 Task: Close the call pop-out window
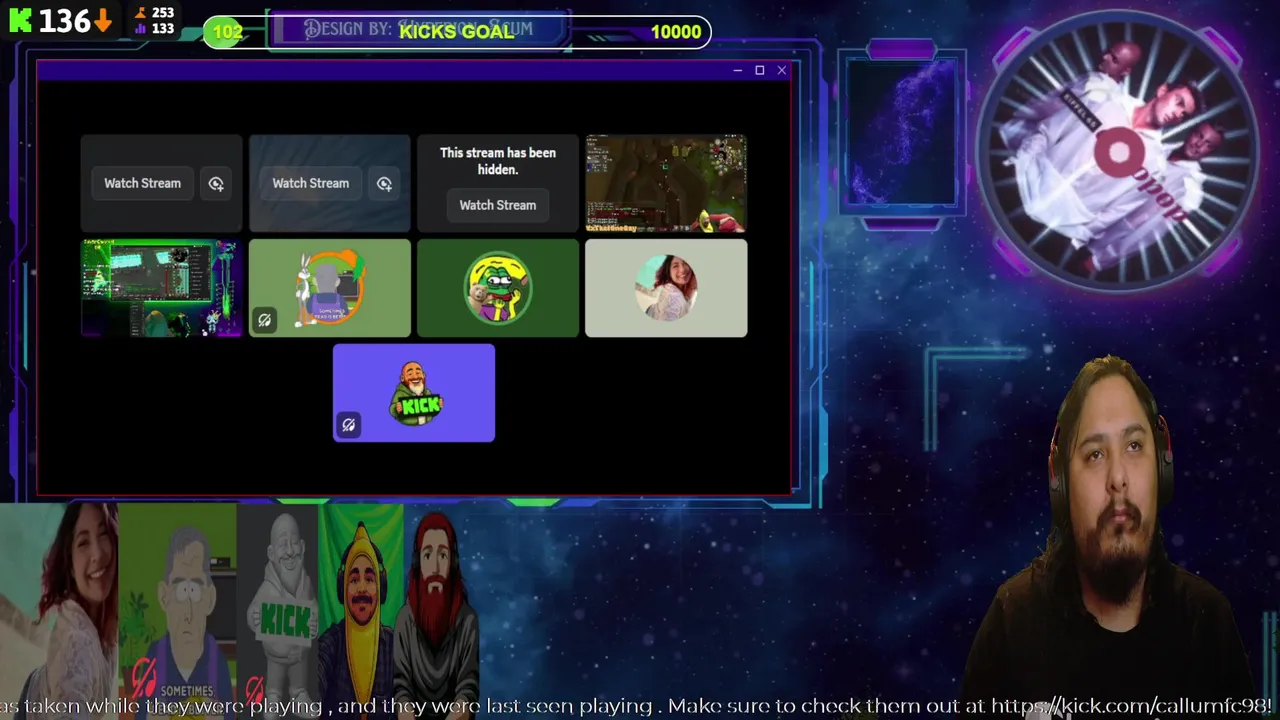point(782,70)
